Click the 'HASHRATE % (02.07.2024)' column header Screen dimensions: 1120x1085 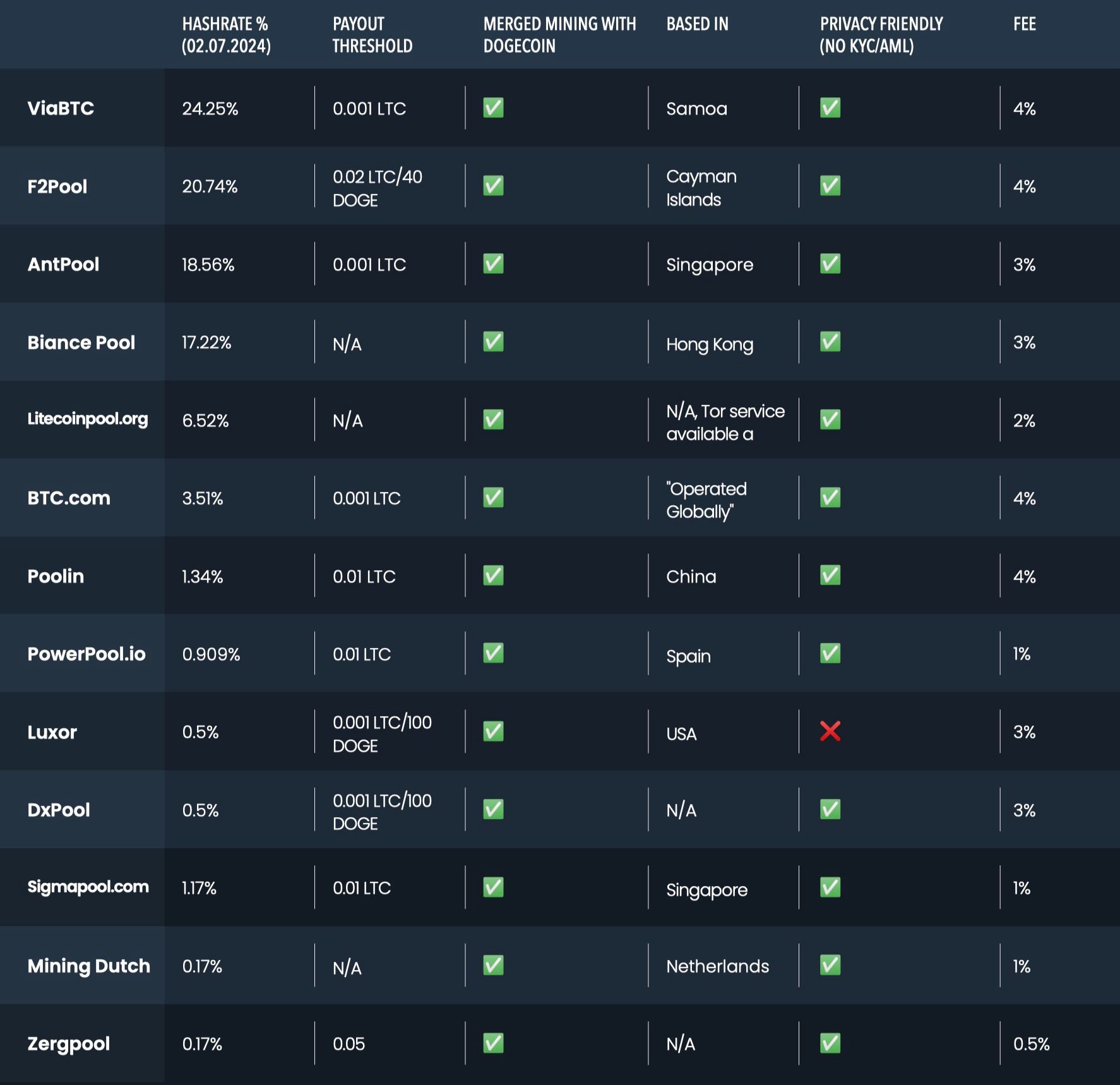coord(226,35)
